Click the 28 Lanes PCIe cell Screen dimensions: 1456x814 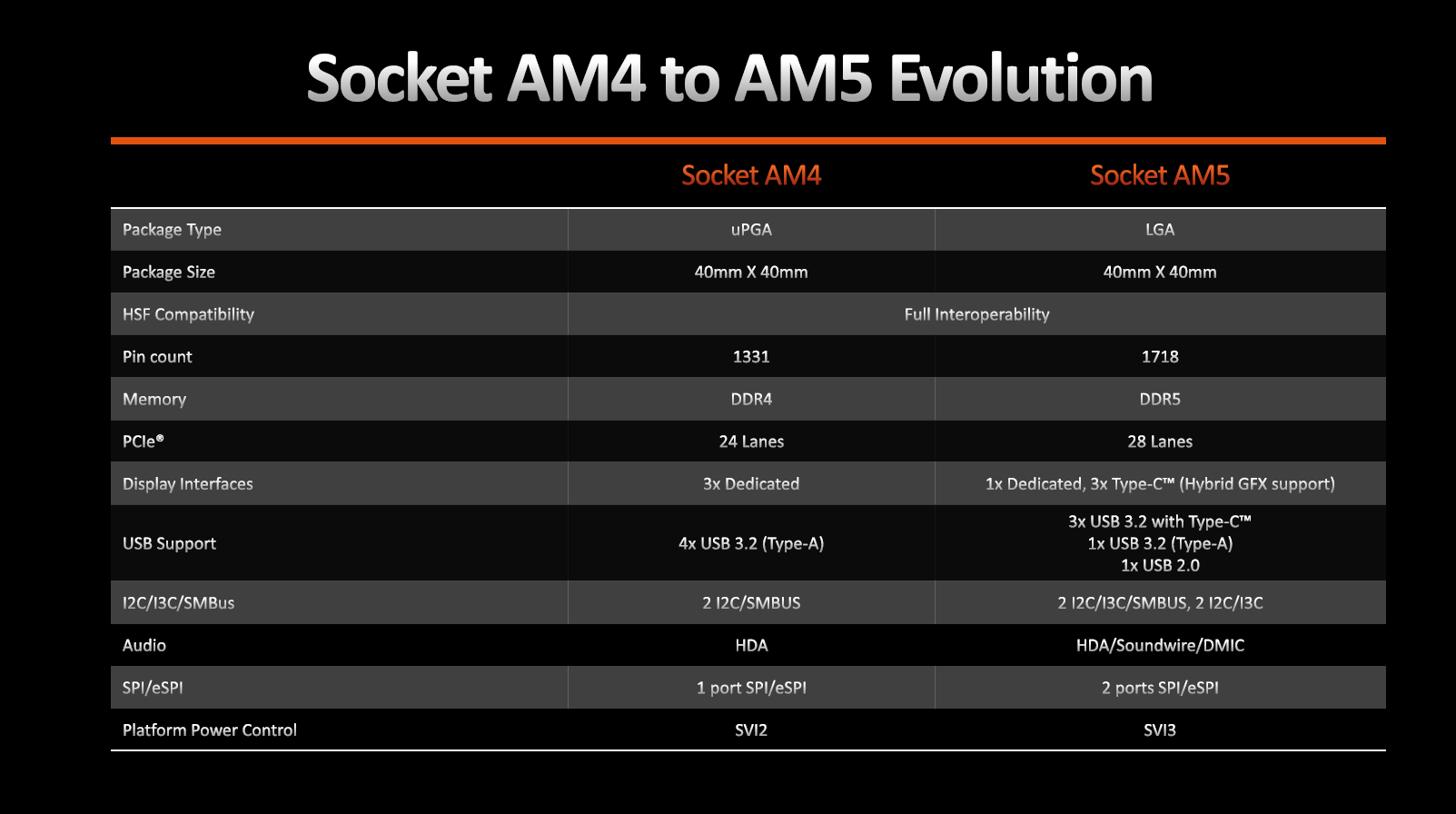[1159, 442]
